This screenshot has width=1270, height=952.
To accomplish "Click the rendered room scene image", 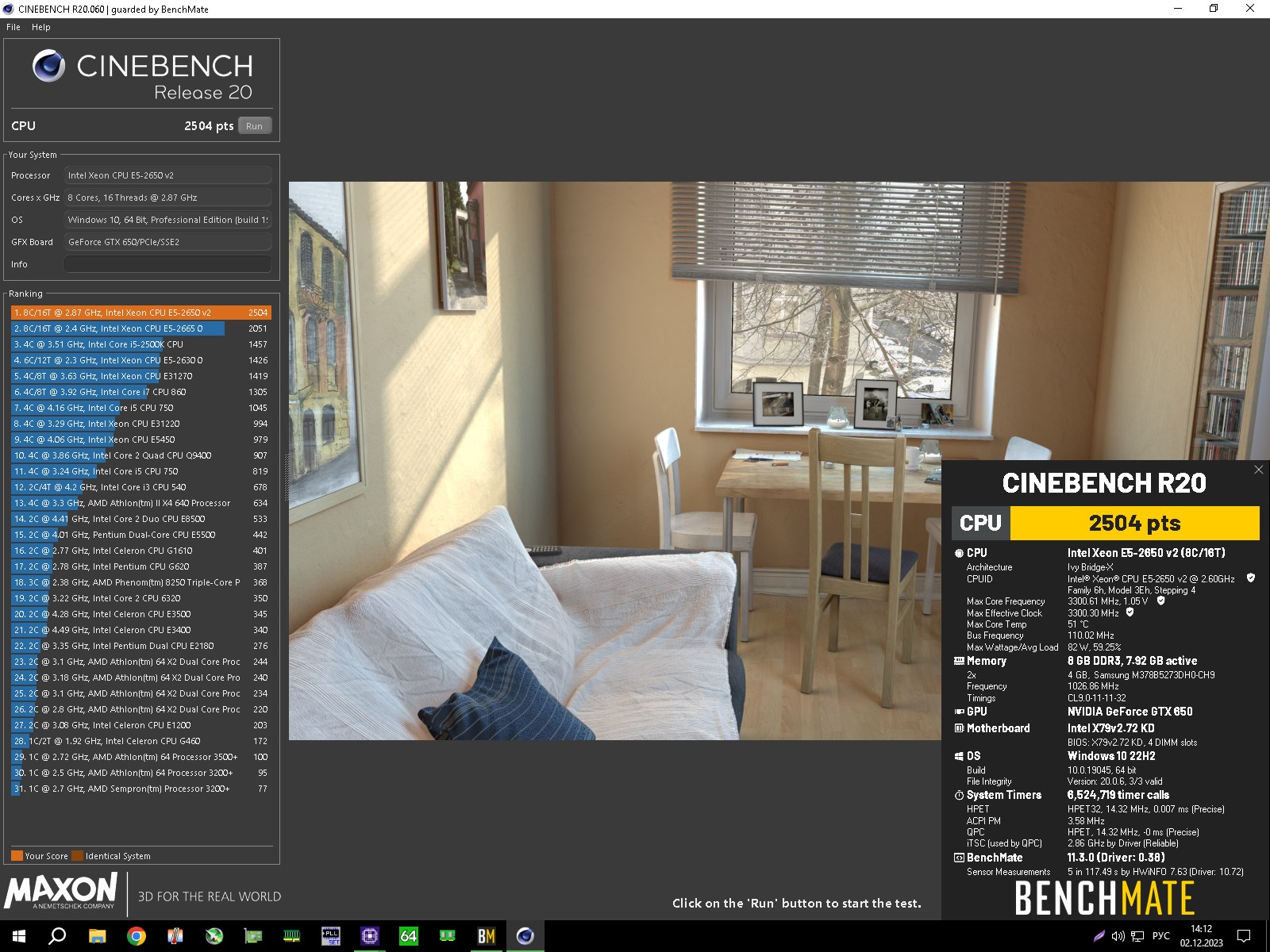I will pos(615,461).
